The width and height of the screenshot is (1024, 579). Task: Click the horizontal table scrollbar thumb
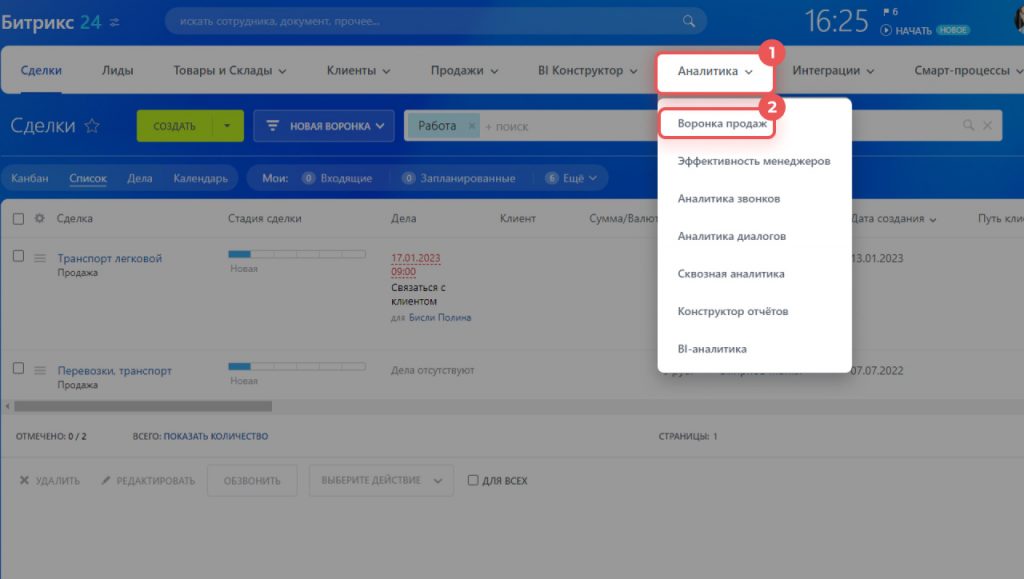click(143, 406)
